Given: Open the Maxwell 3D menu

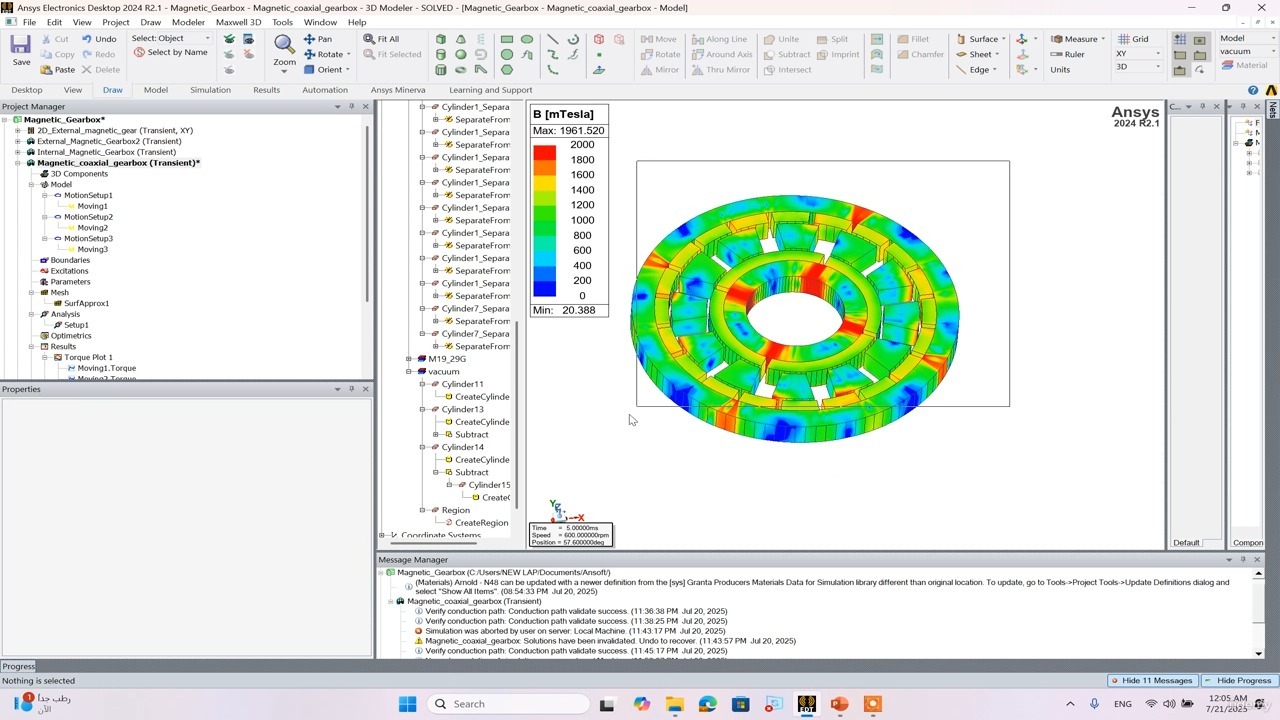Looking at the screenshot, I should pos(238,22).
